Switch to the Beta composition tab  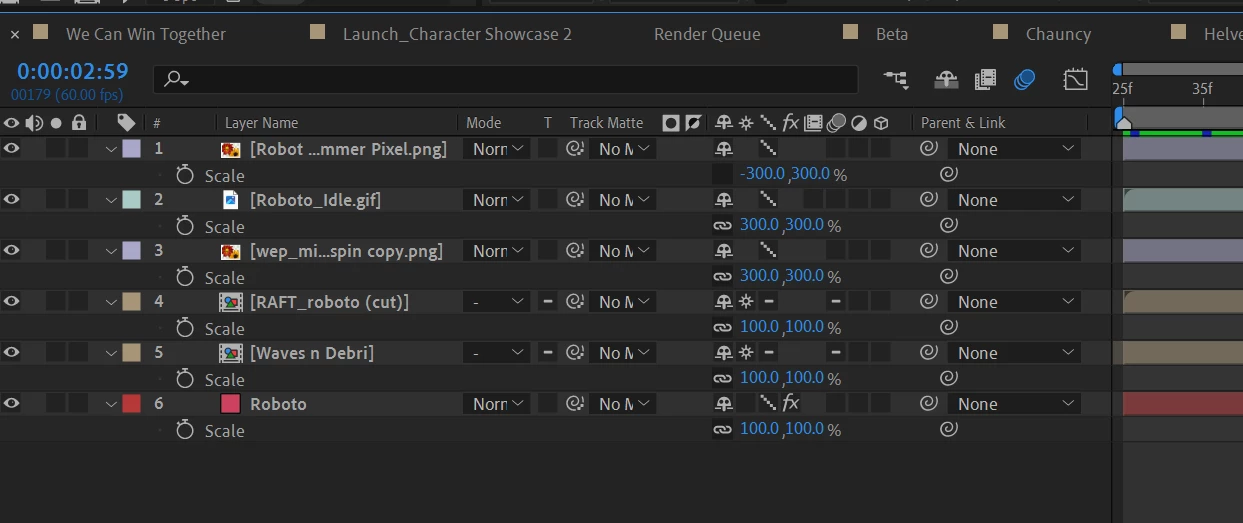(x=892, y=34)
